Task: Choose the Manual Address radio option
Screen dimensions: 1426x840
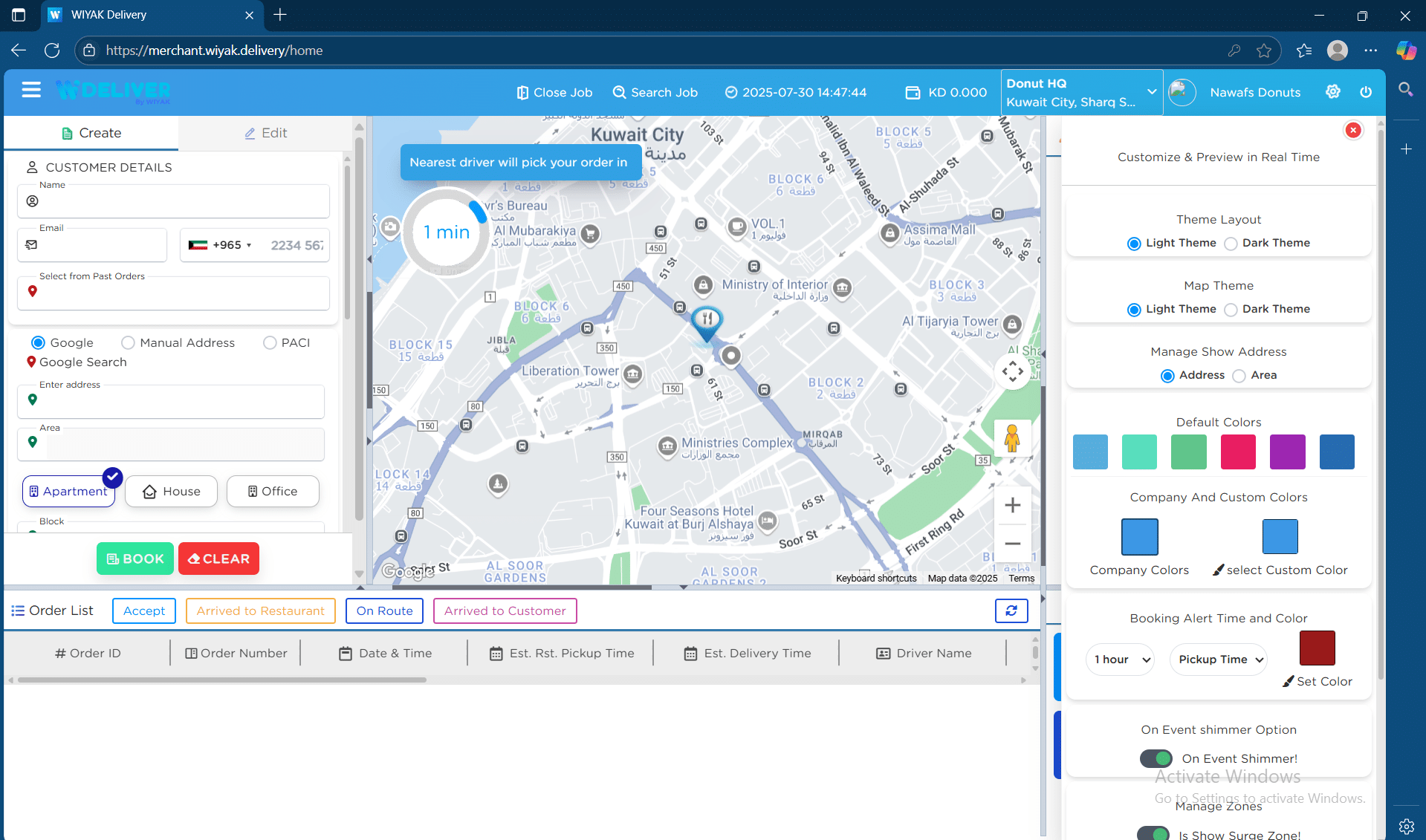Action: [x=129, y=343]
